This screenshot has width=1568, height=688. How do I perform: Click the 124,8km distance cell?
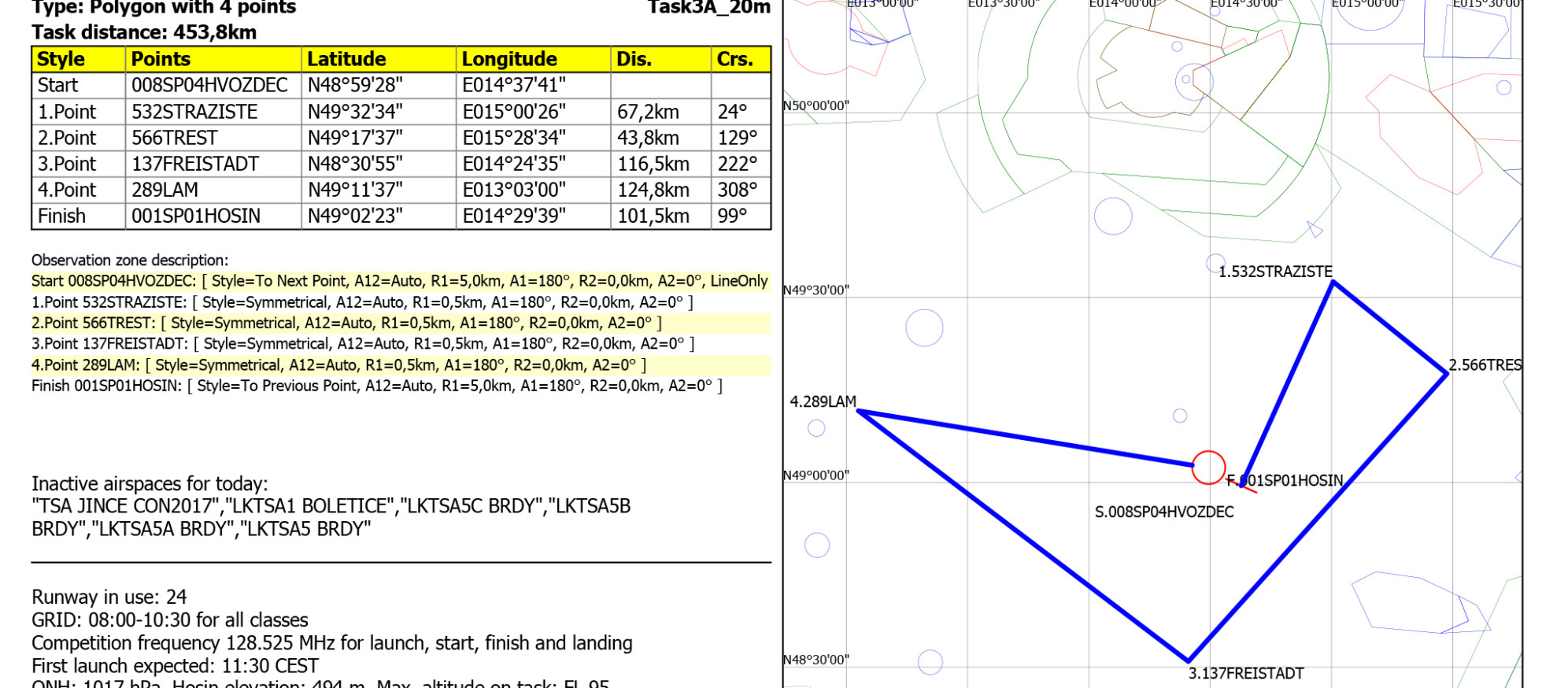(653, 190)
